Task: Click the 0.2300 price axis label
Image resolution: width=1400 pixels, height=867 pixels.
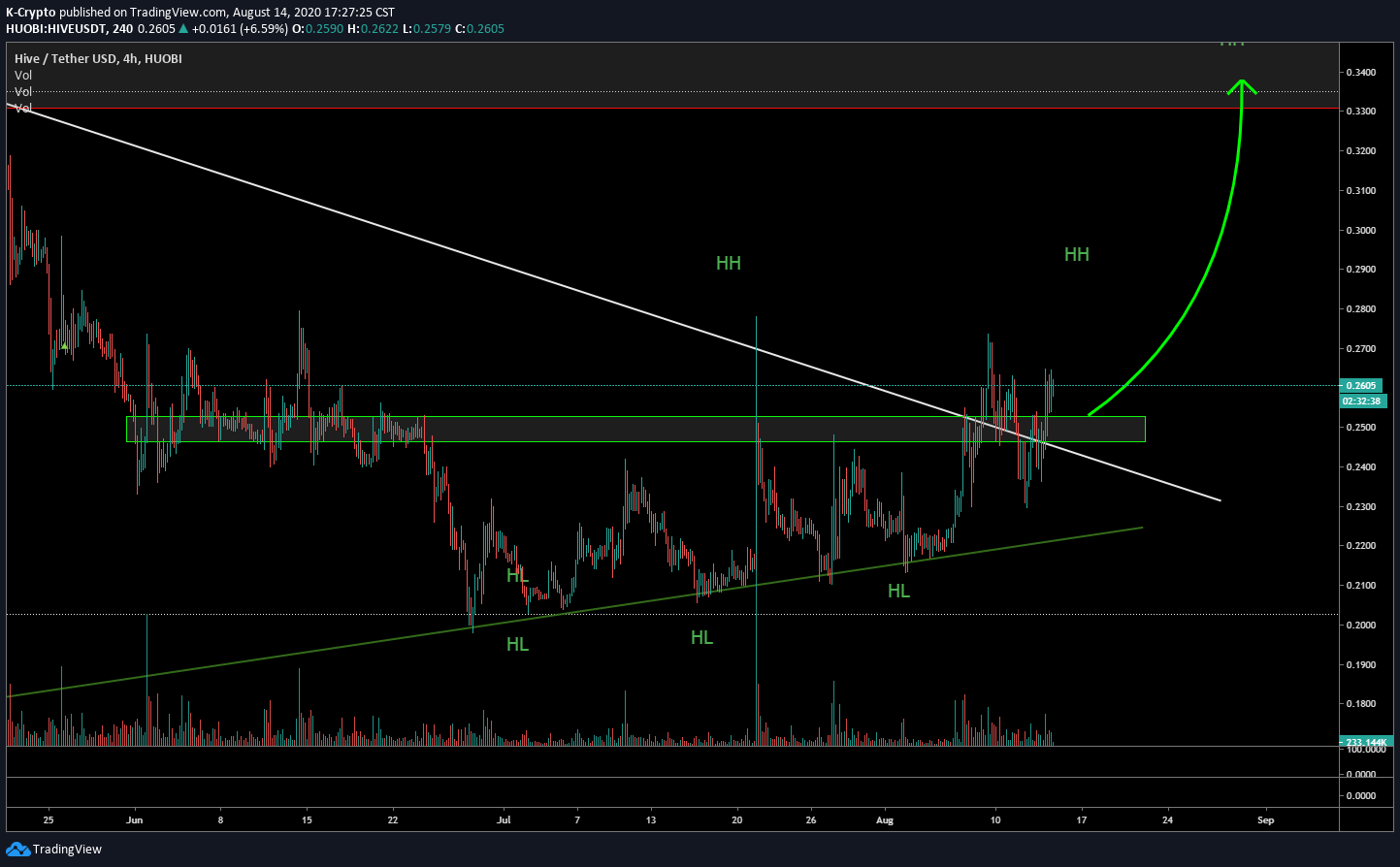Action: [x=1361, y=507]
